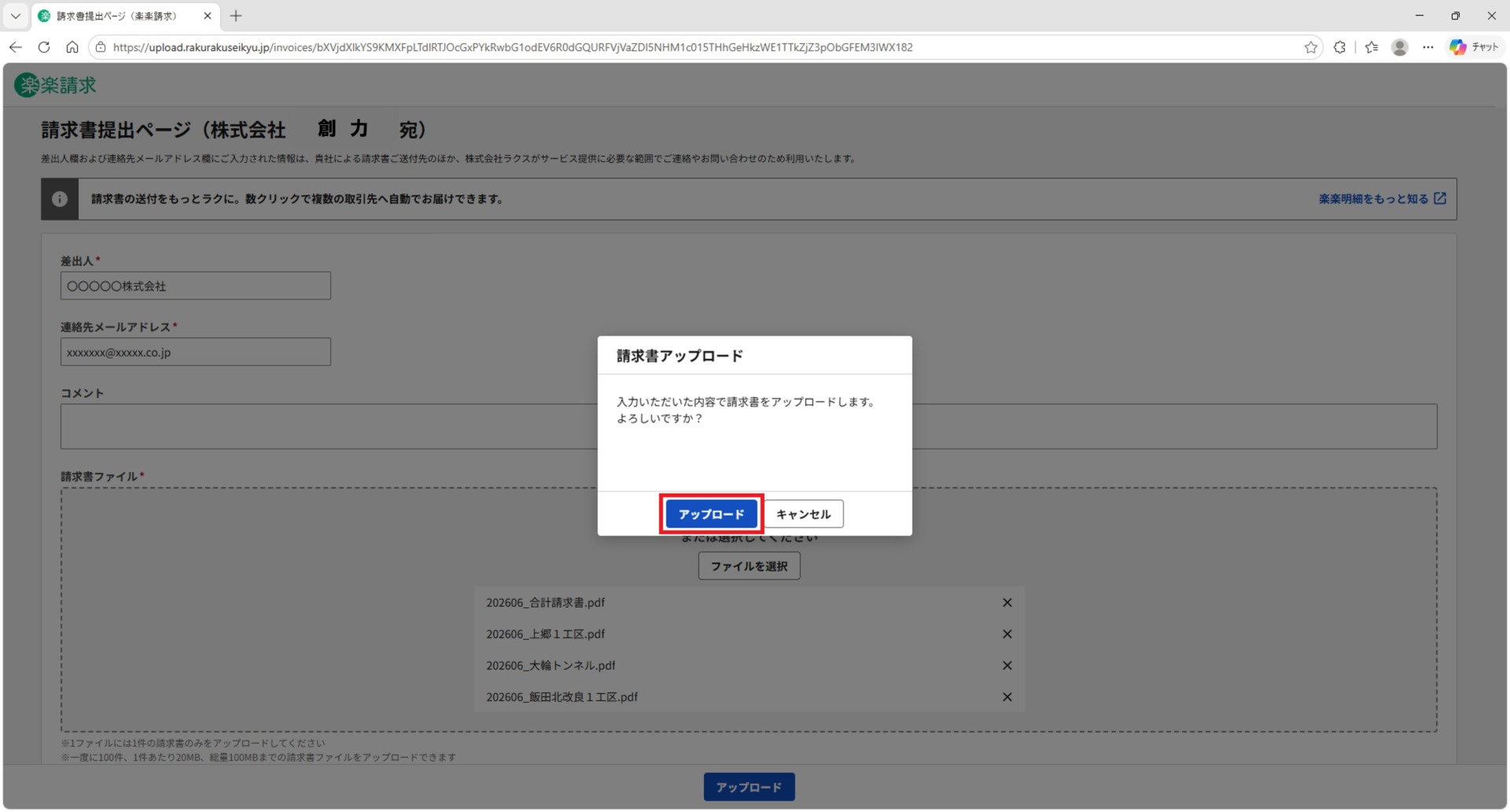Close the 請求書提出ページ tab
Image resolution: width=1510 pixels, height=812 pixels.
[208, 16]
